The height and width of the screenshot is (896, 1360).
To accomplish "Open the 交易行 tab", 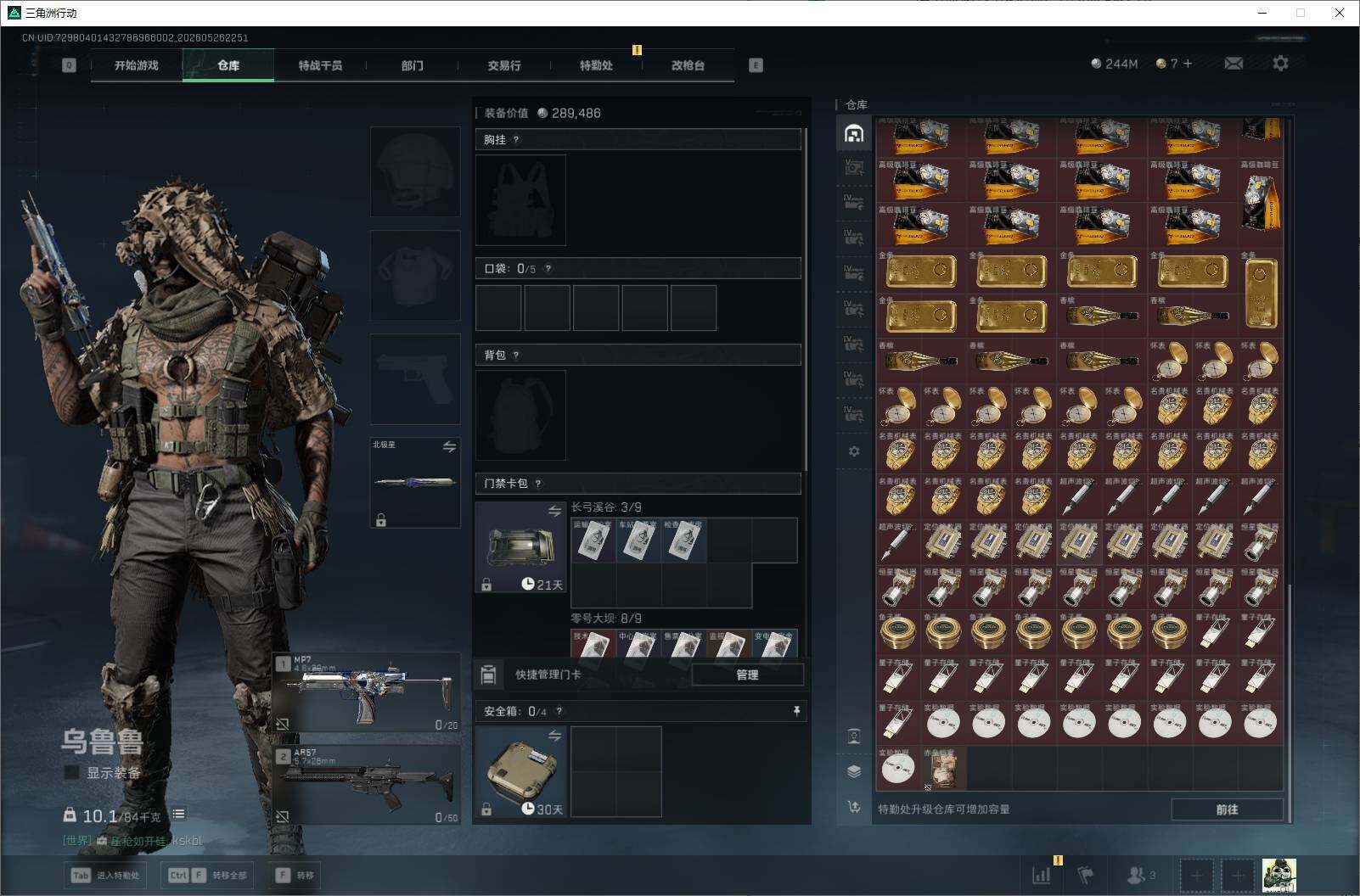I will point(504,65).
